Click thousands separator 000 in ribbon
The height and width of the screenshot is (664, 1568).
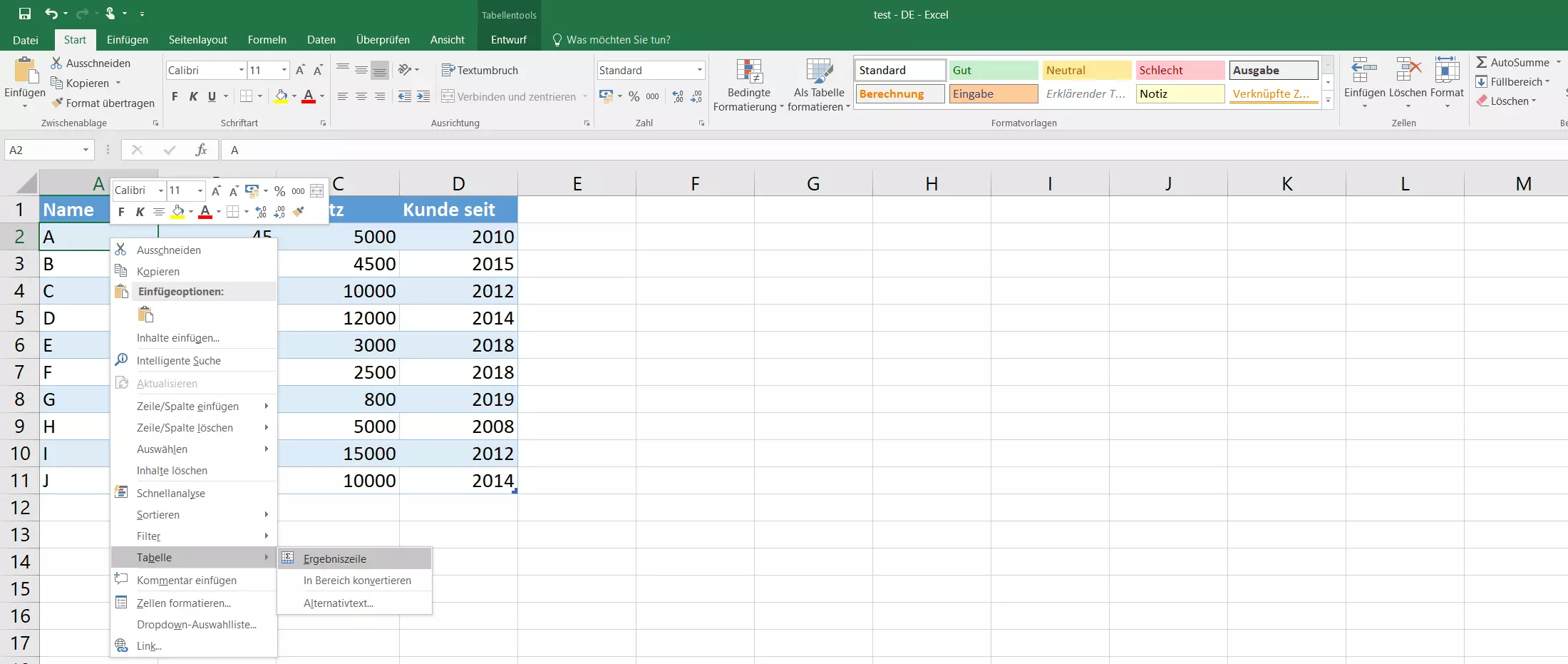(x=652, y=96)
